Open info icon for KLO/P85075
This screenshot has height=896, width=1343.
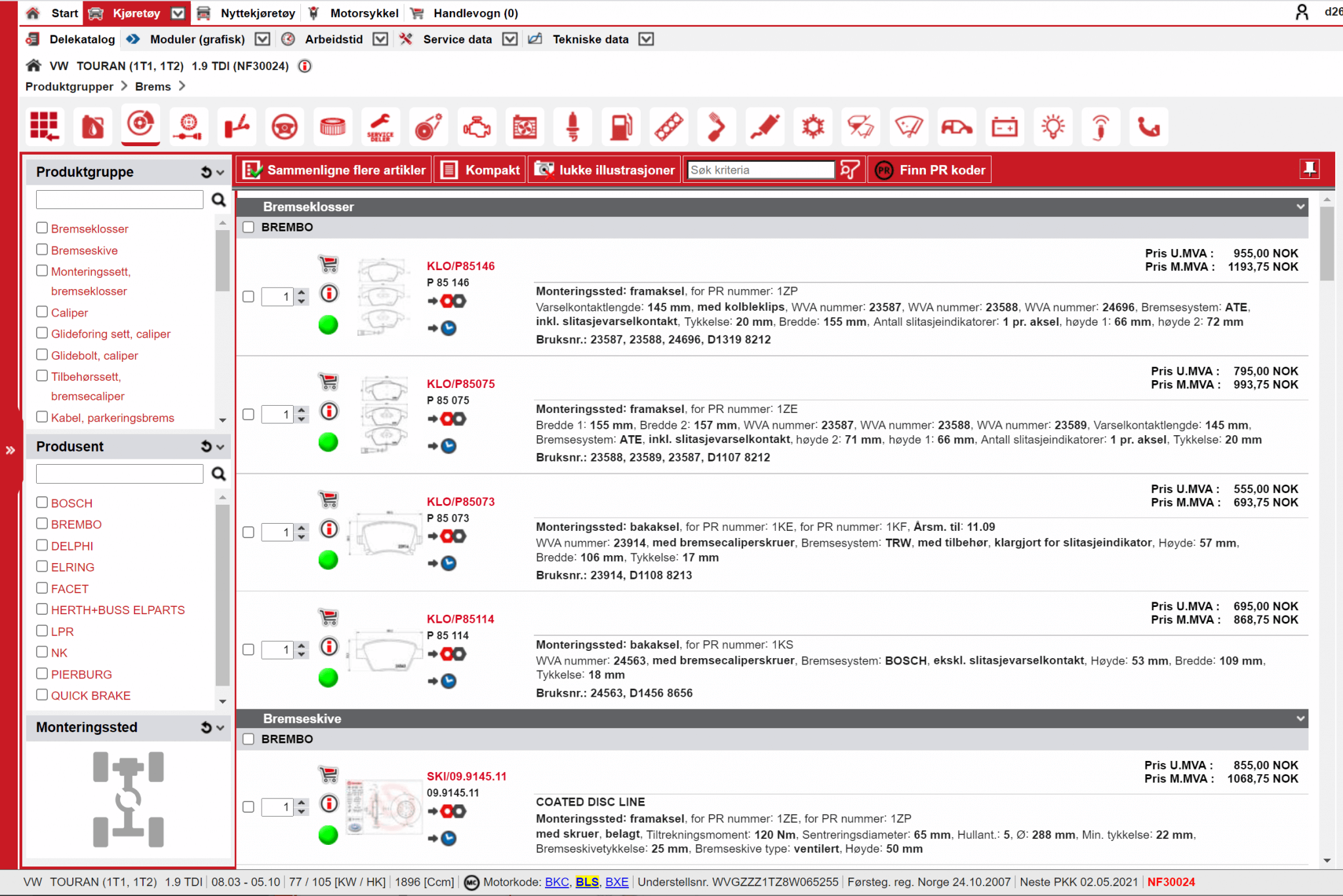[x=329, y=412]
